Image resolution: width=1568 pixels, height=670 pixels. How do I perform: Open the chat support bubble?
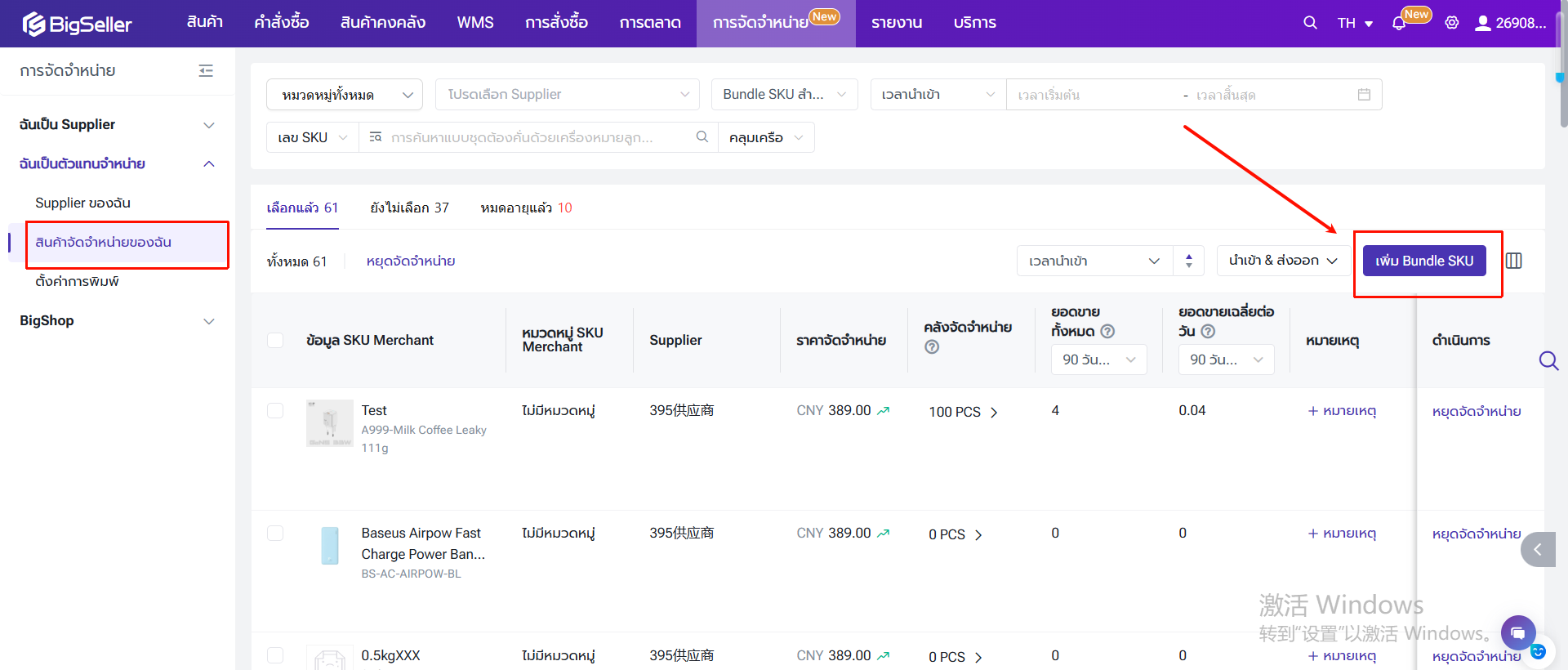point(1517,633)
